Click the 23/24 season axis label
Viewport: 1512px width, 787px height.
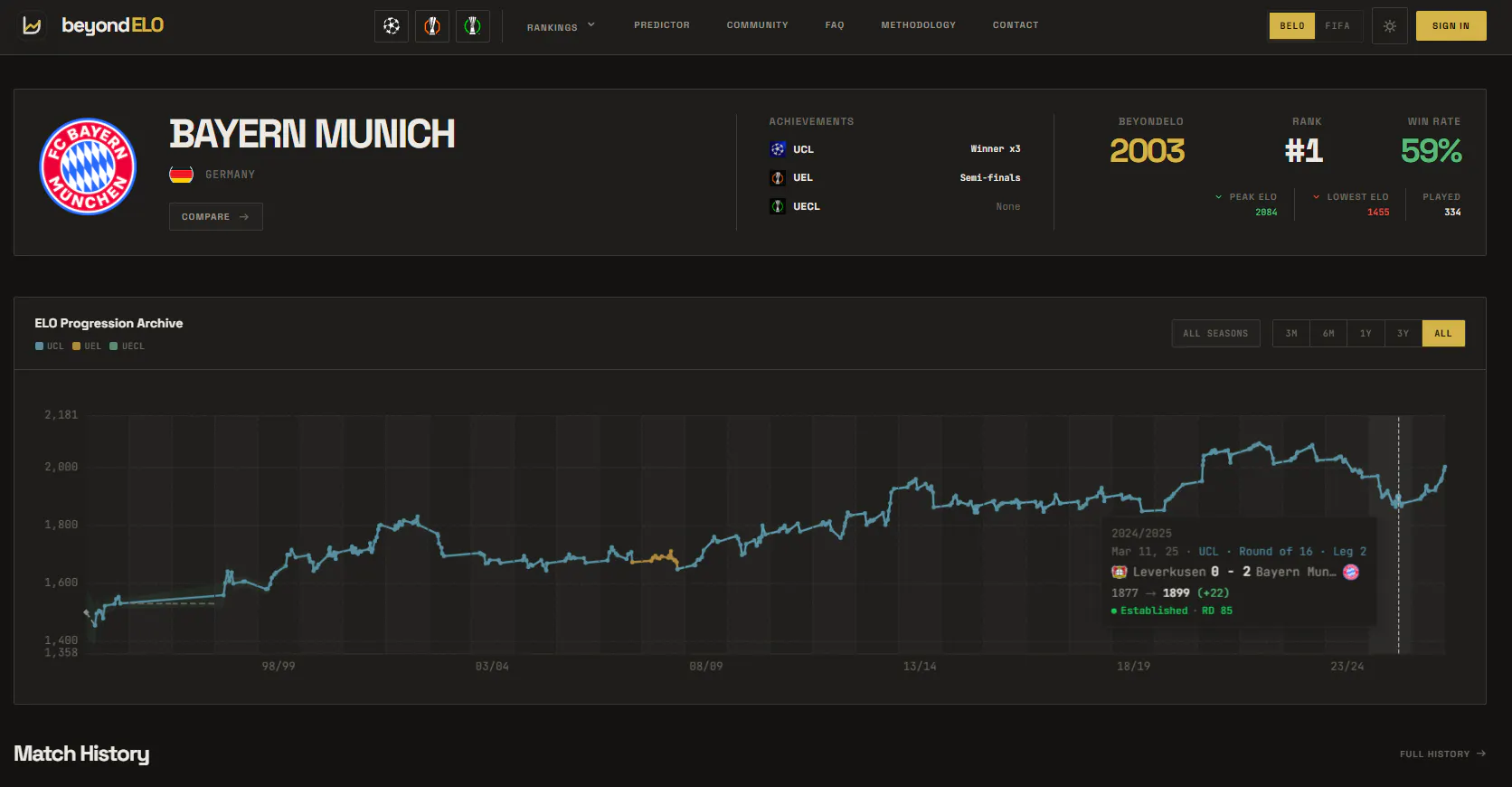1347,667
